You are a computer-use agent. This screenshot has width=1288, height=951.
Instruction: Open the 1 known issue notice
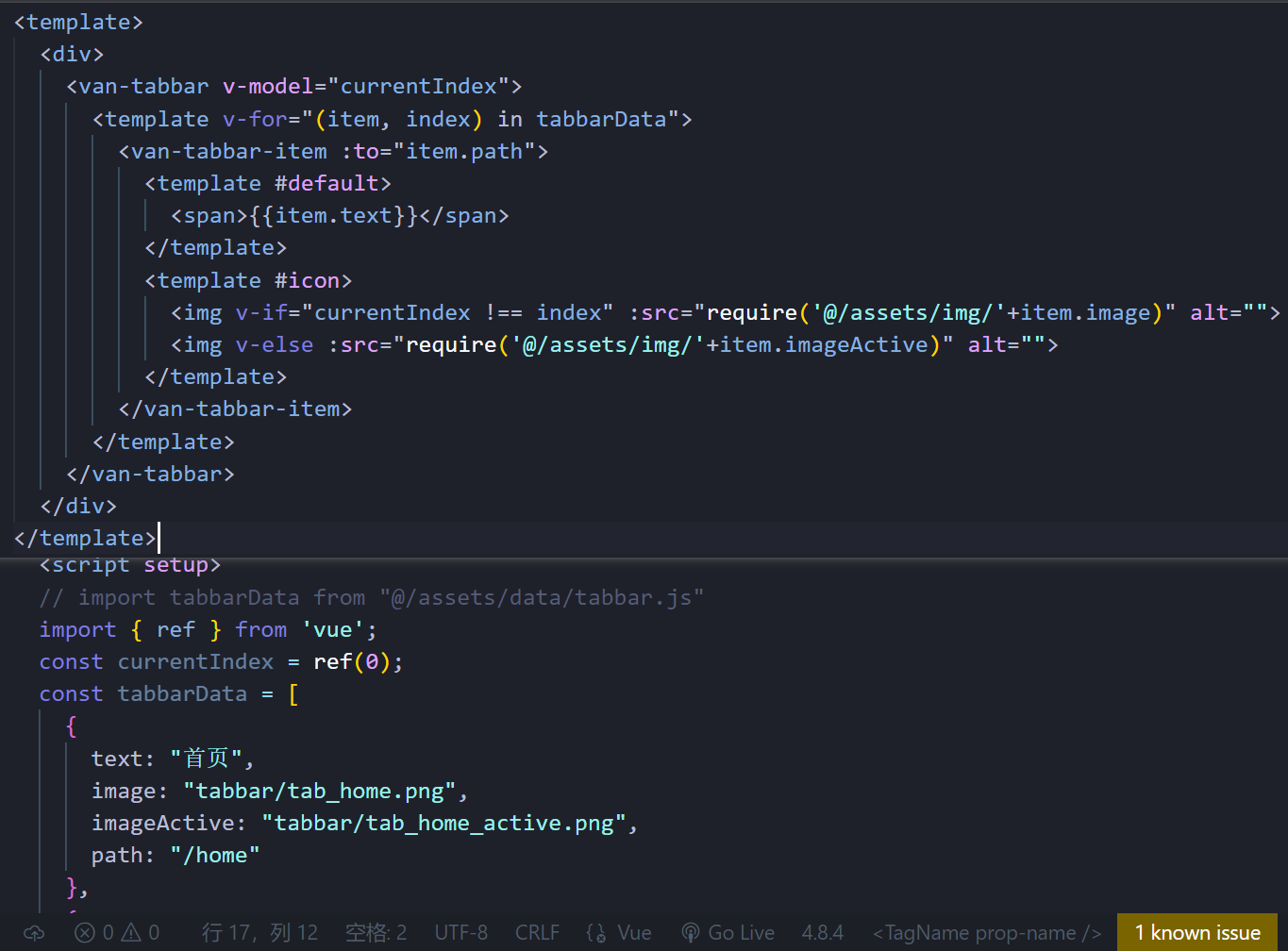(1197, 933)
